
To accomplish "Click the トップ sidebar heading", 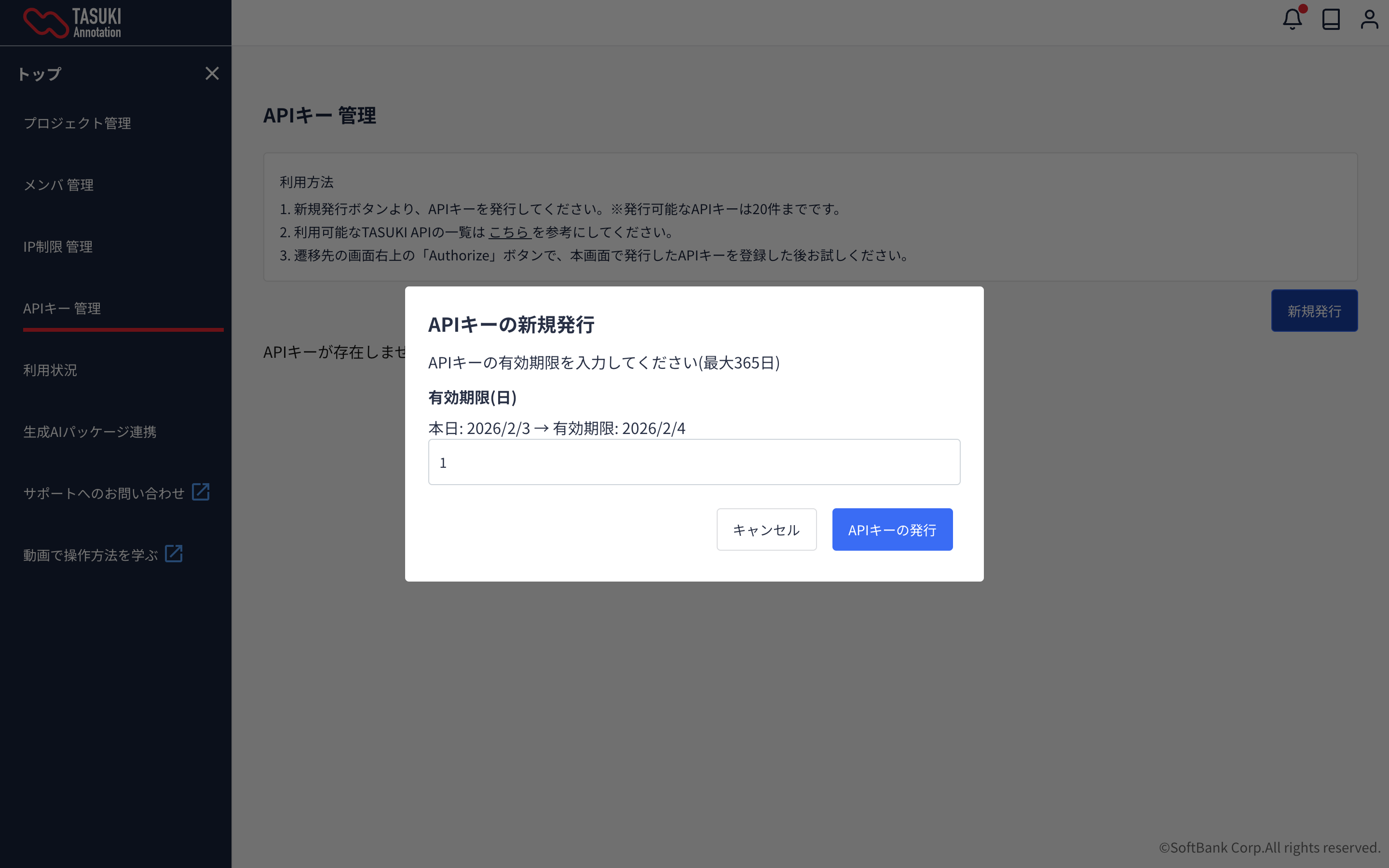I will (39, 74).
